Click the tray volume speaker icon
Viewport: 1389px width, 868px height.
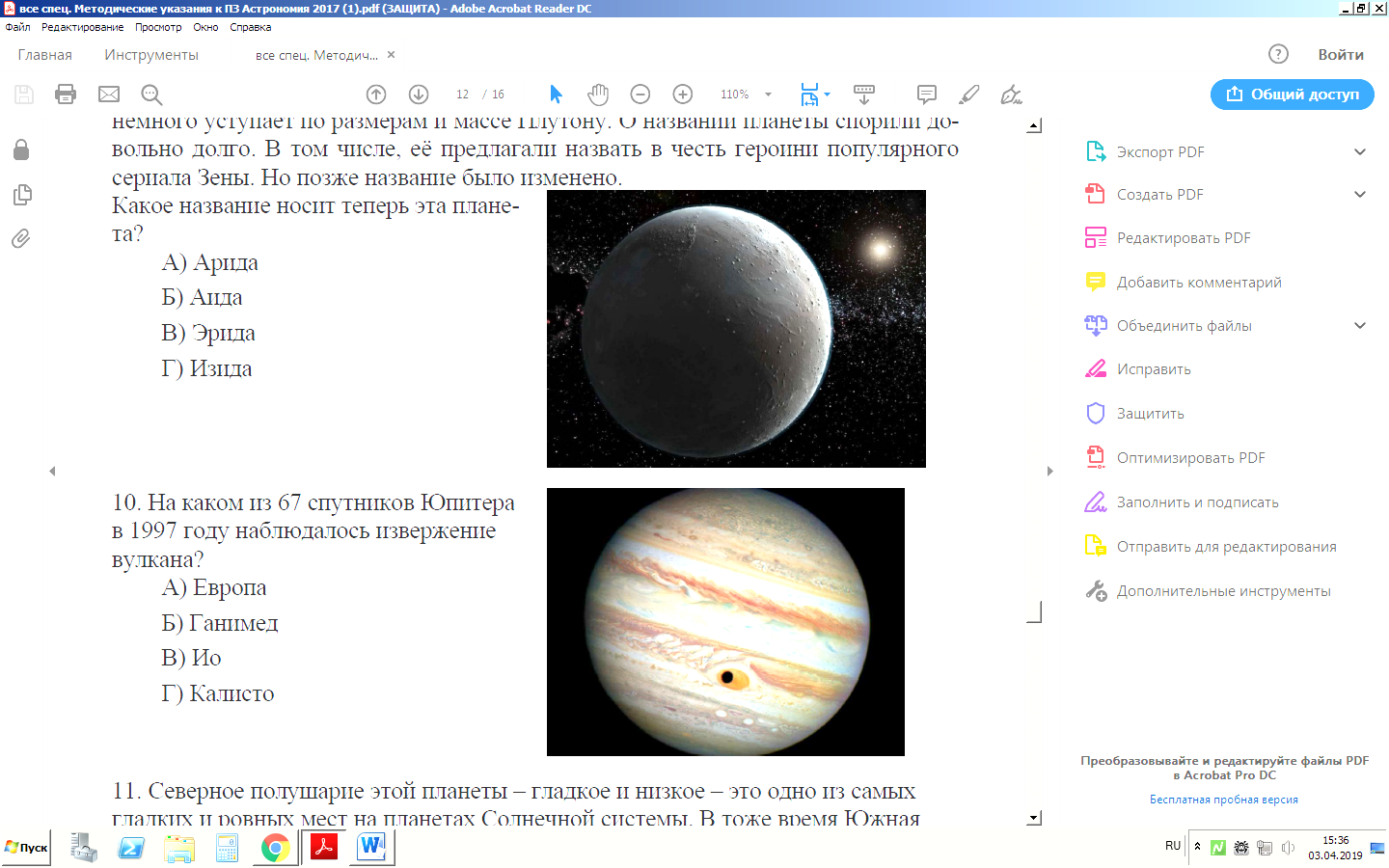[x=1288, y=848]
